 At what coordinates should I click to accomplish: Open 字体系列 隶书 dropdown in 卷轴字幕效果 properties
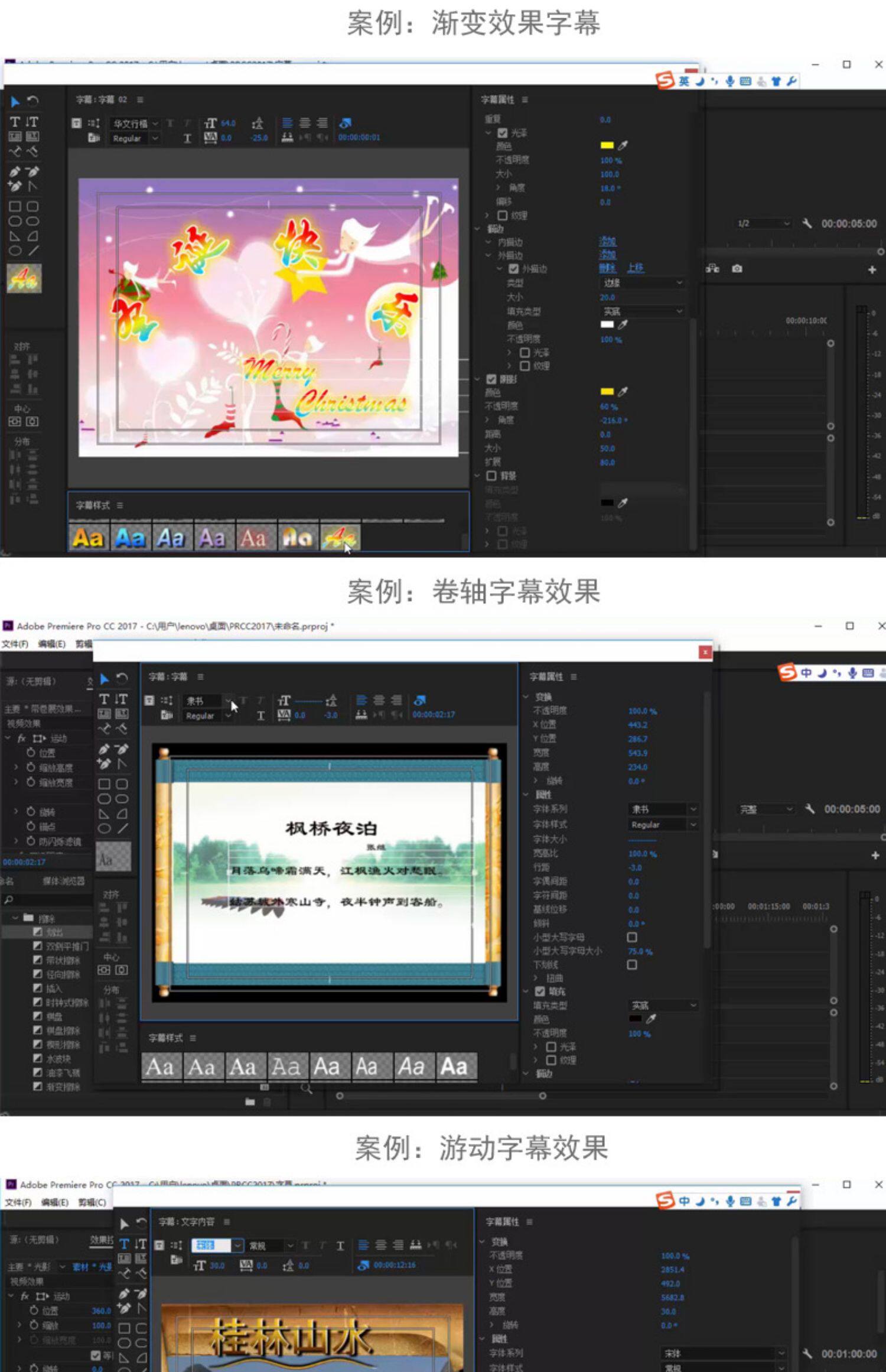(663, 809)
